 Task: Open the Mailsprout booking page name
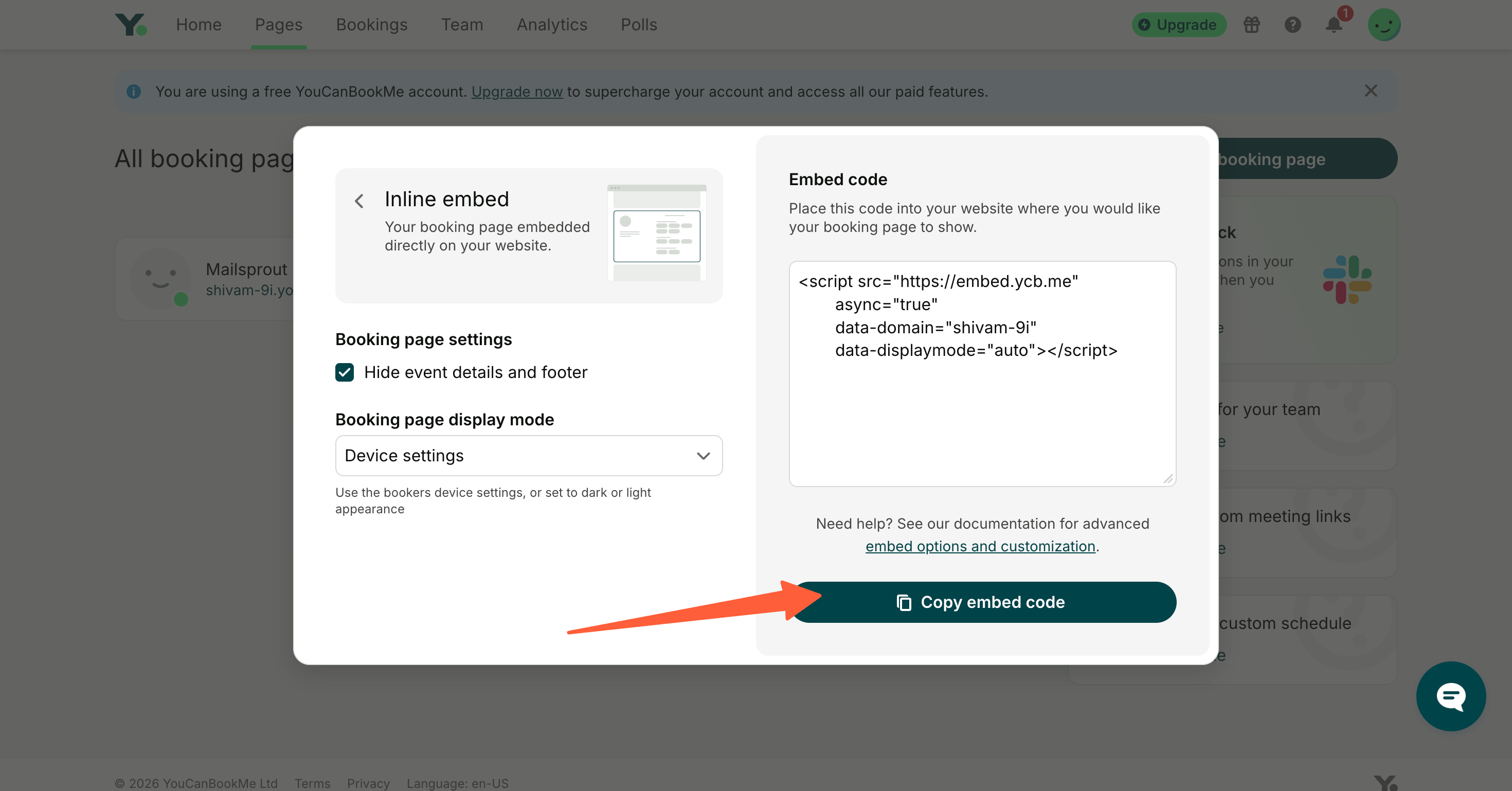(x=246, y=269)
